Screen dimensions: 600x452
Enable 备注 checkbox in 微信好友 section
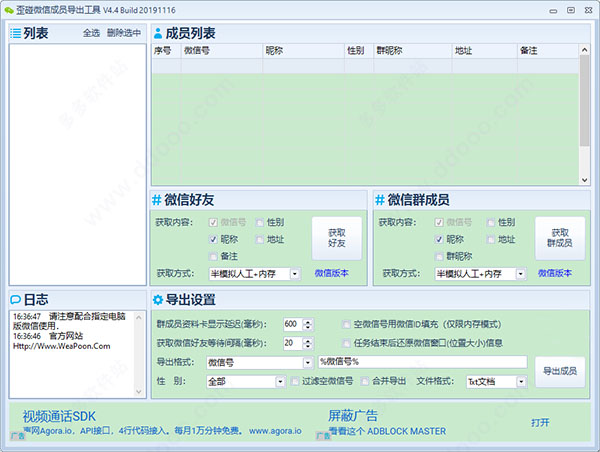(x=213, y=256)
